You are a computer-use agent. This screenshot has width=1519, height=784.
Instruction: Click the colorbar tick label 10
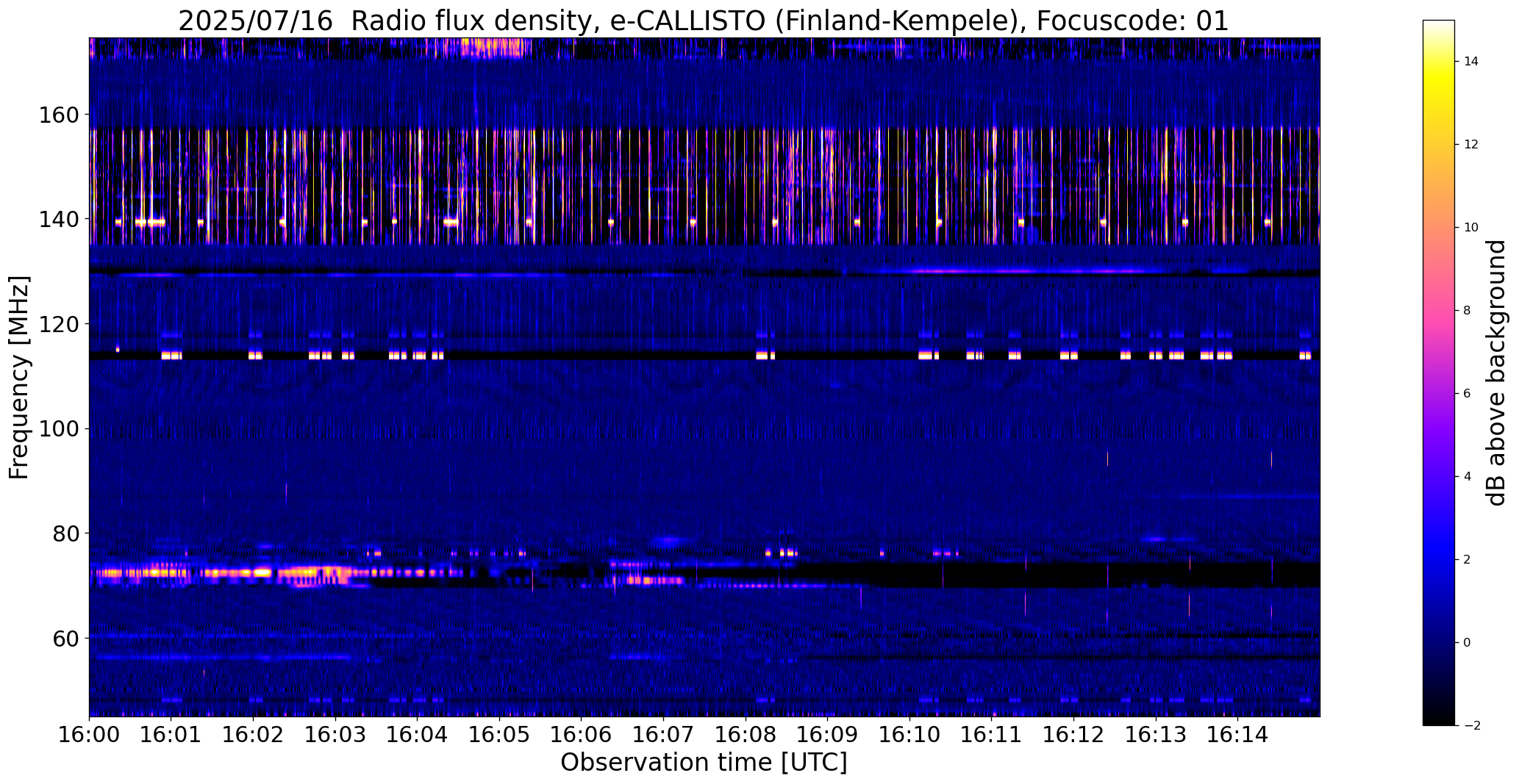[1471, 228]
